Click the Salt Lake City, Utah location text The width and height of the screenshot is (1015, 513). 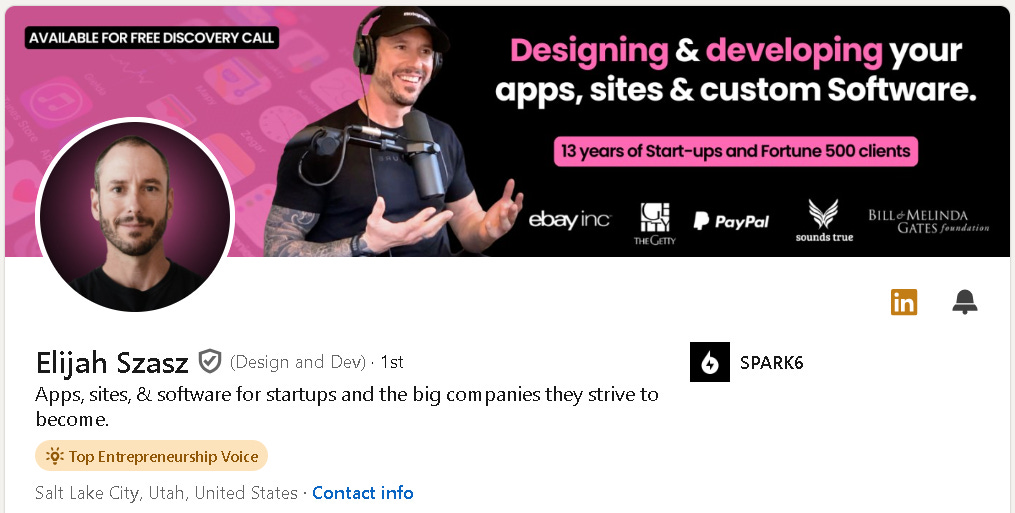(166, 493)
